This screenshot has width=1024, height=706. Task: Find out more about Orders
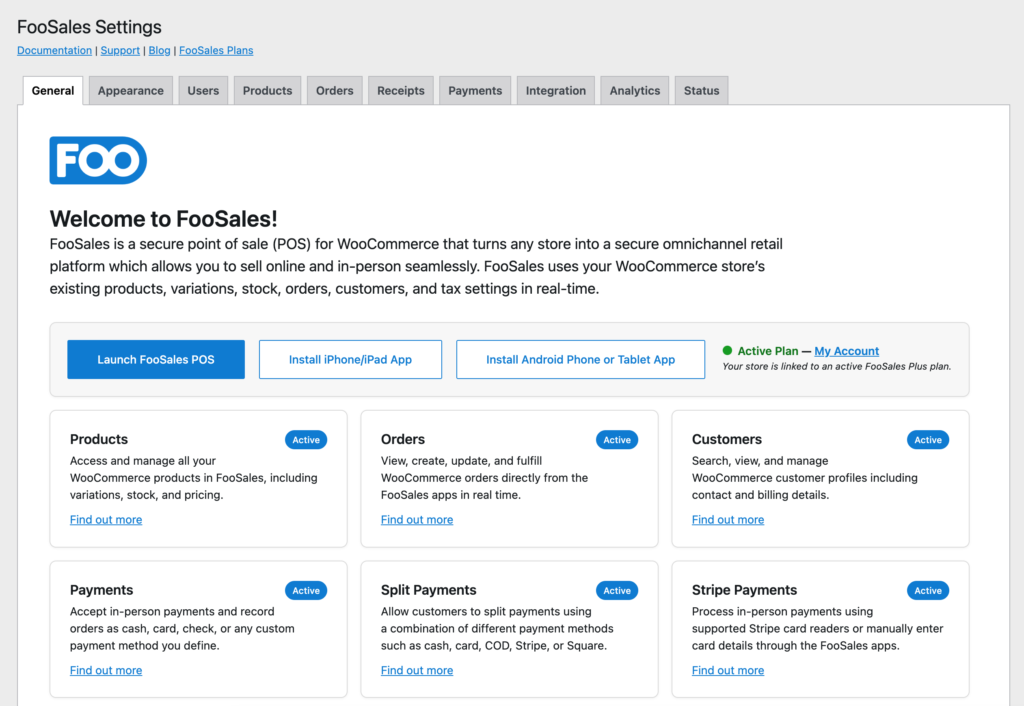point(417,520)
